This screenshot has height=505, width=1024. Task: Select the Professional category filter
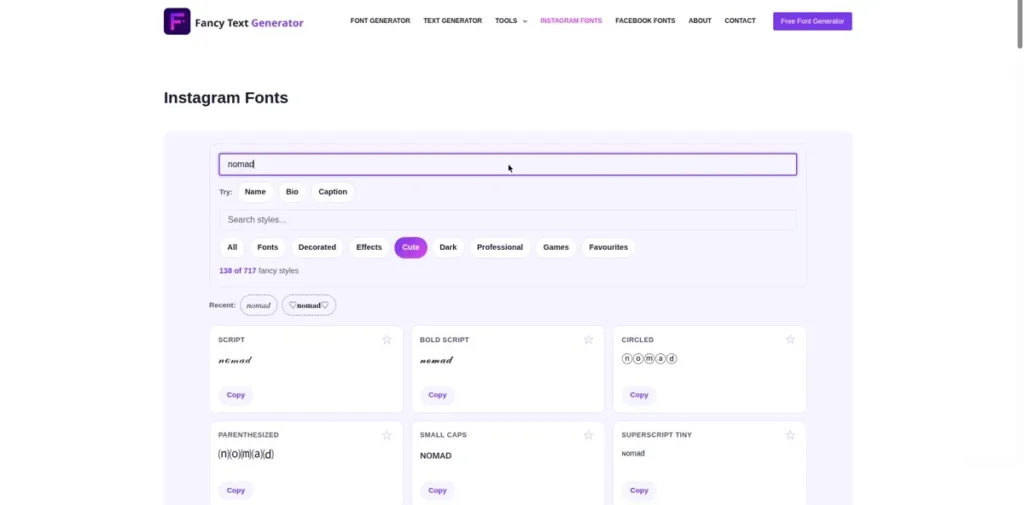pyautogui.click(x=500, y=248)
